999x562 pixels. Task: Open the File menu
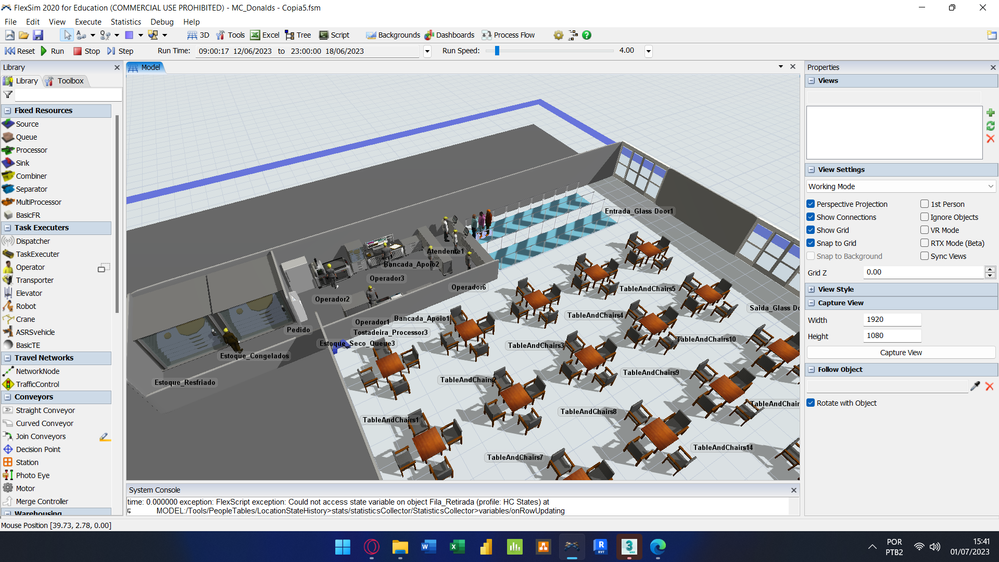click(11, 22)
